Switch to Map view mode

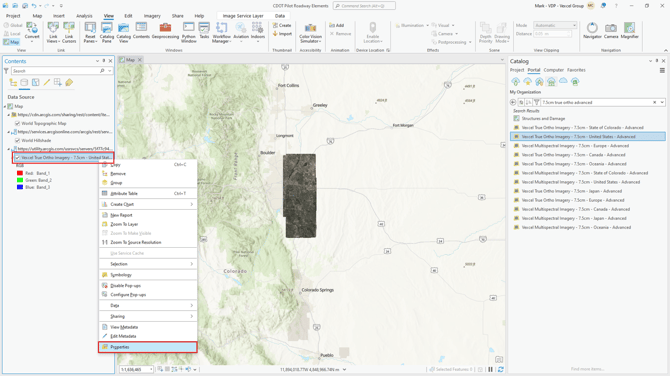coord(12,42)
